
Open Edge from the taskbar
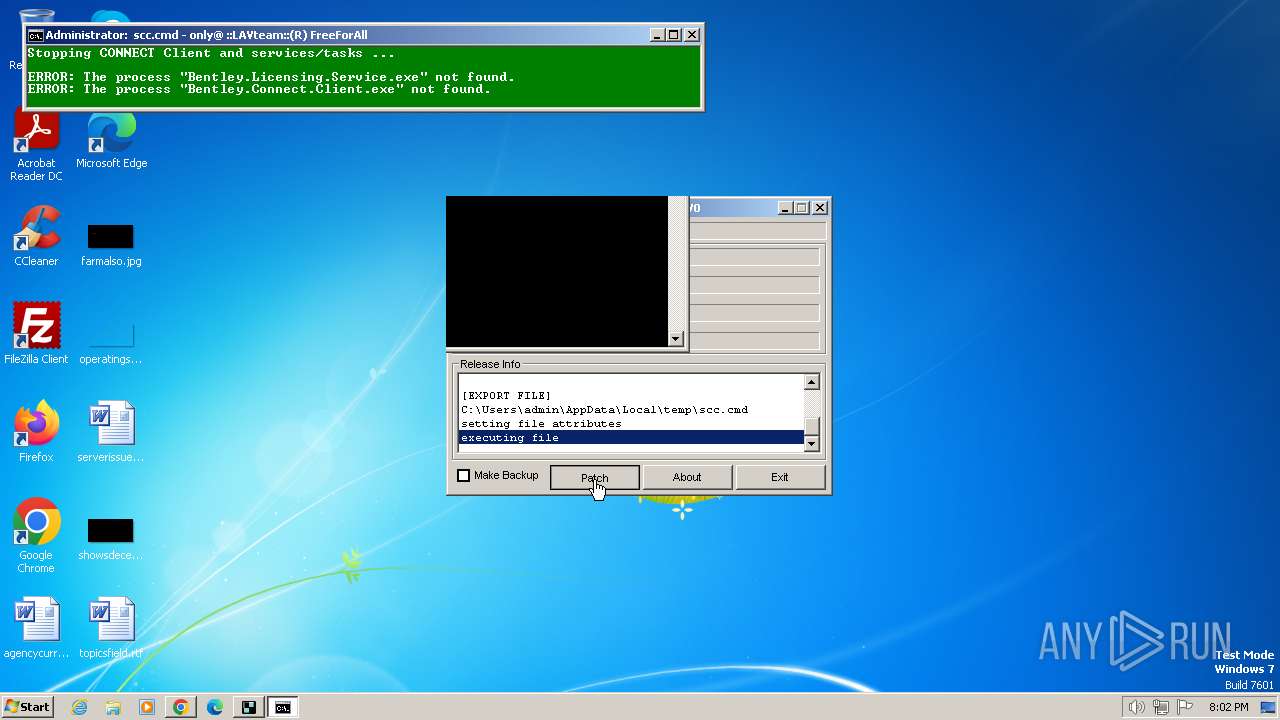point(215,707)
